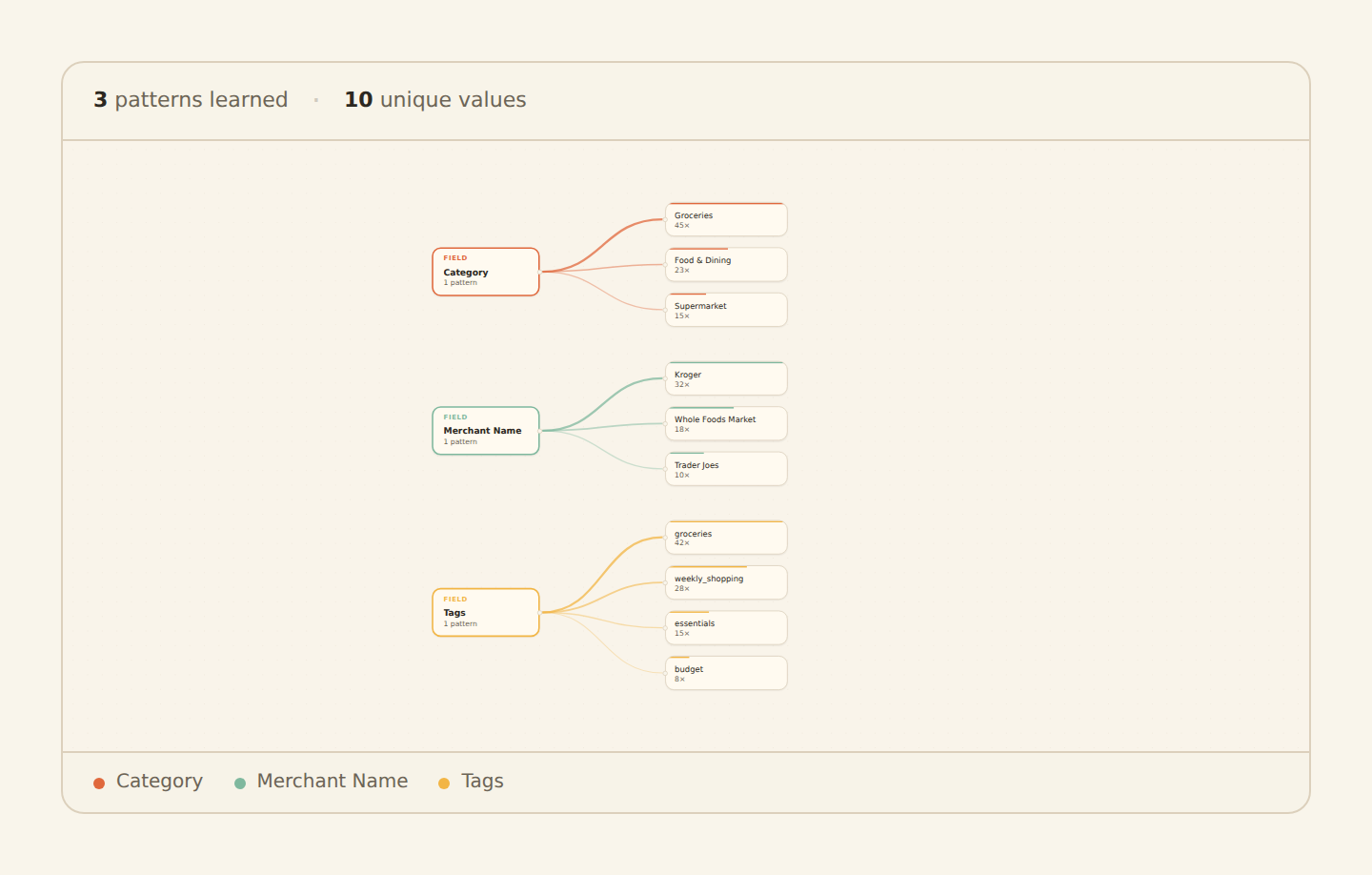Select the lowercase groceries 42× tag card
Viewport: 1372px width, 875px height.
click(x=726, y=538)
